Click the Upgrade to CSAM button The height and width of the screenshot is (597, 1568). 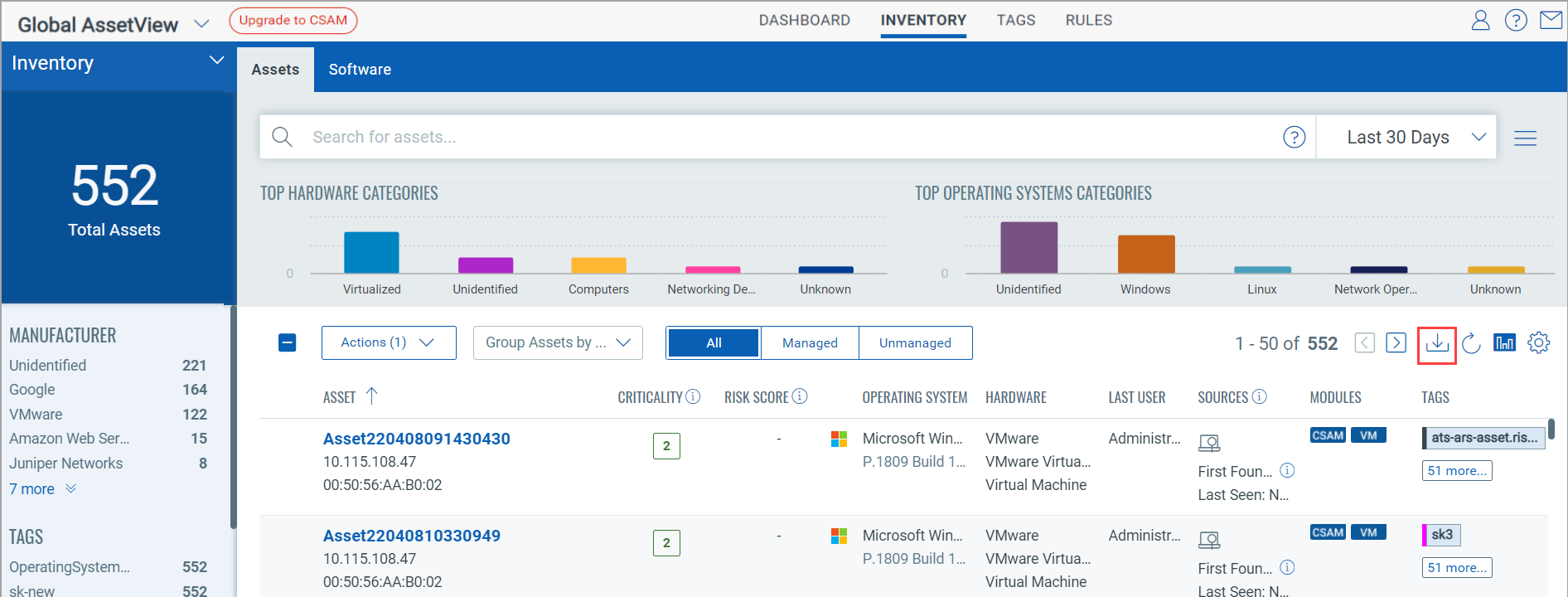click(293, 21)
